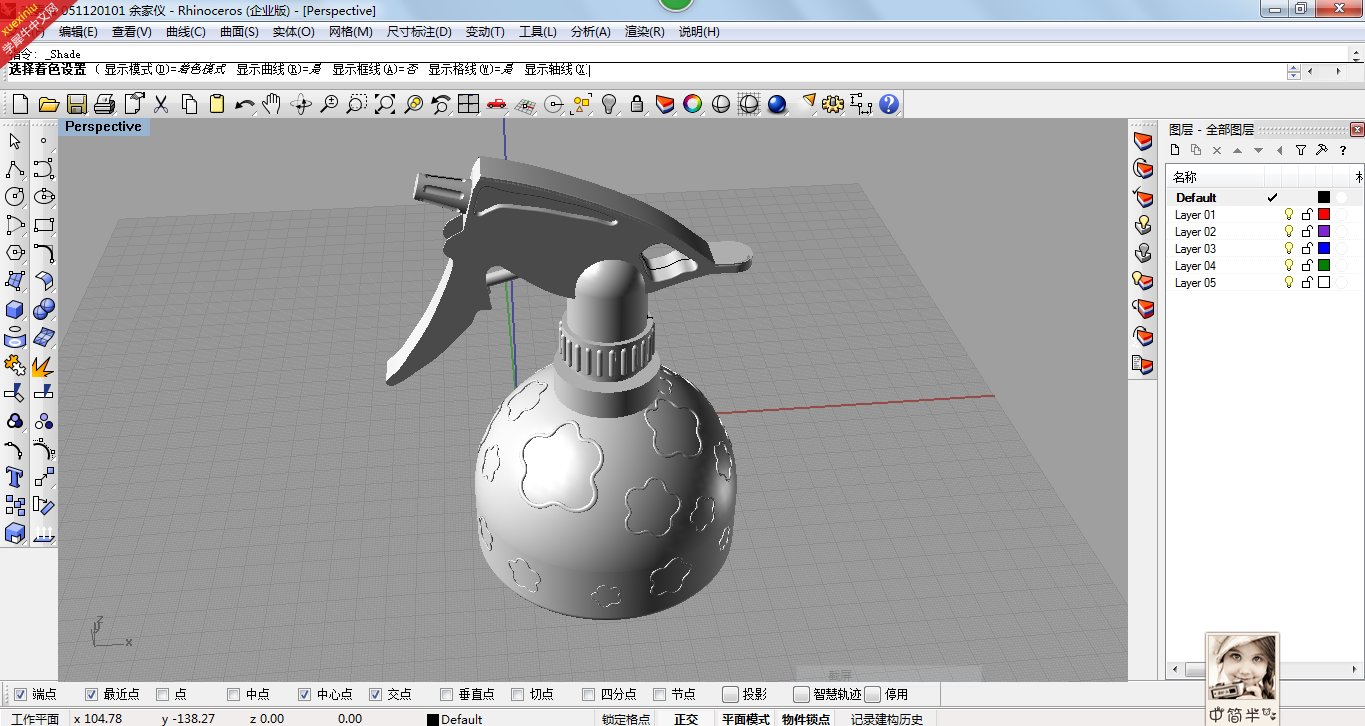Enable the 四分点 osnap checkbox
1365x726 pixels.
589,694
